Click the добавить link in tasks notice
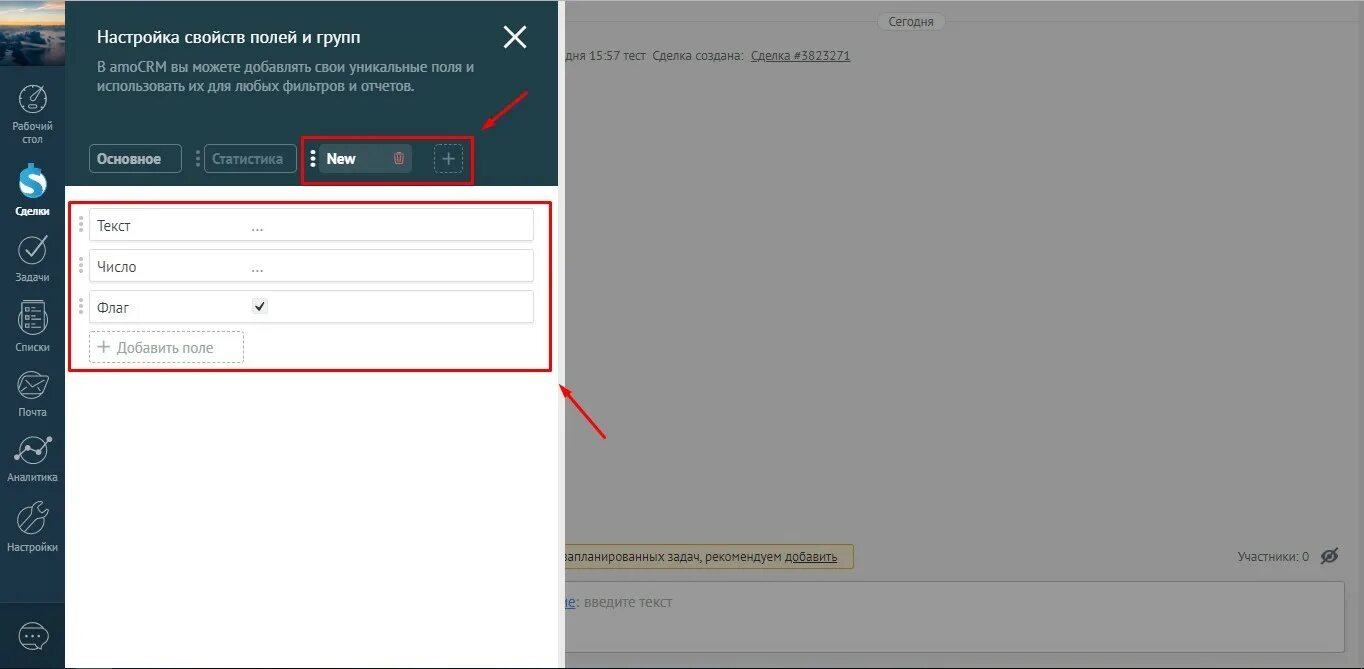This screenshot has width=1364, height=669. click(x=811, y=557)
